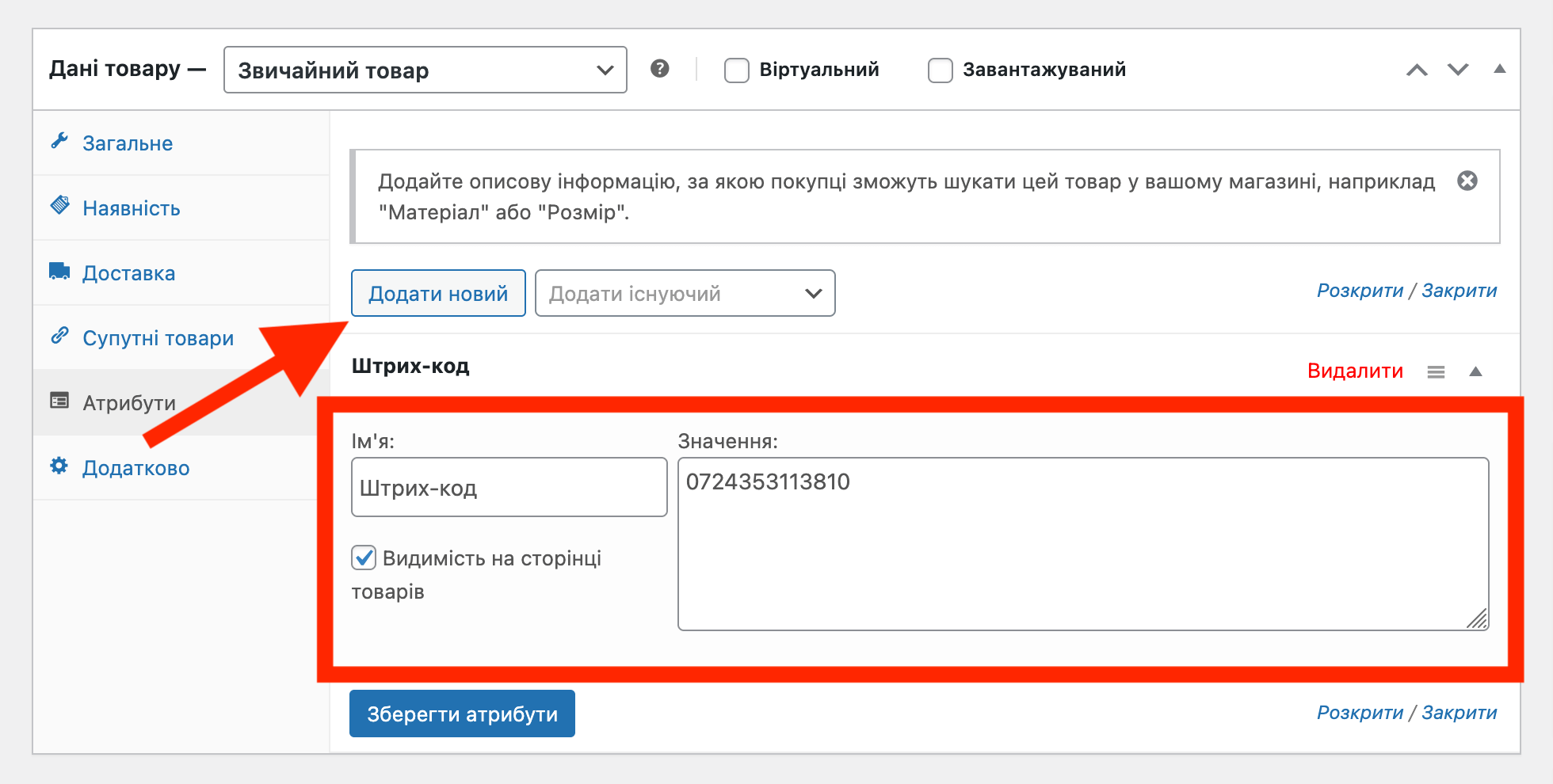Move product data panel down

[x=1458, y=70]
